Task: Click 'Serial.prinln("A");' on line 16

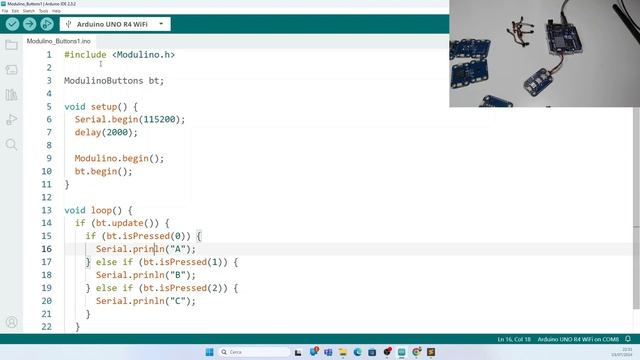Action: [146, 249]
